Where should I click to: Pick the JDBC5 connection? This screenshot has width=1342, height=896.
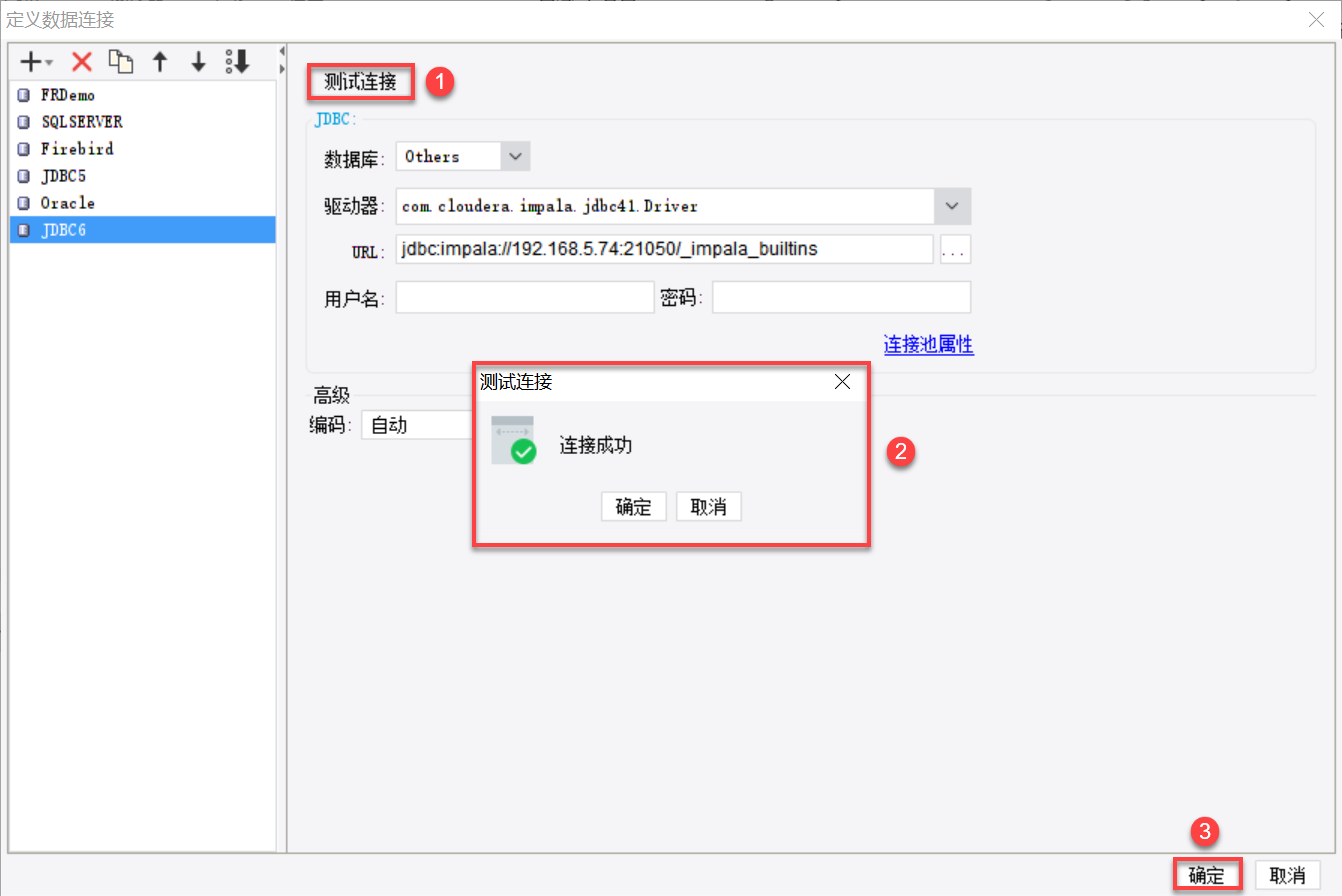click(x=142, y=176)
